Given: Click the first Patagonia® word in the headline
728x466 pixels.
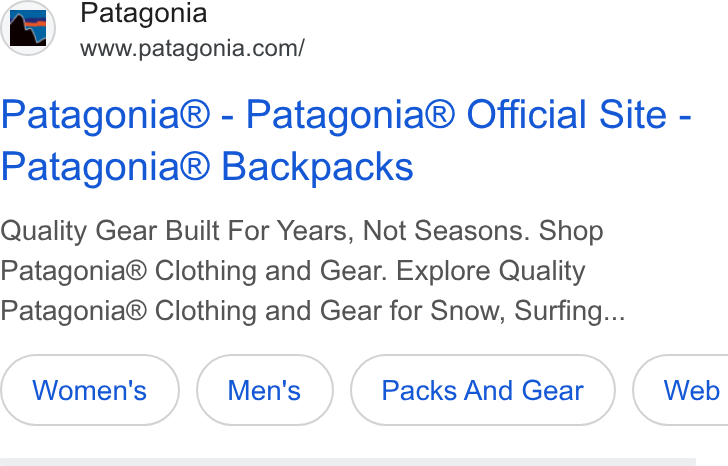Looking at the screenshot, I should click(x=105, y=115).
